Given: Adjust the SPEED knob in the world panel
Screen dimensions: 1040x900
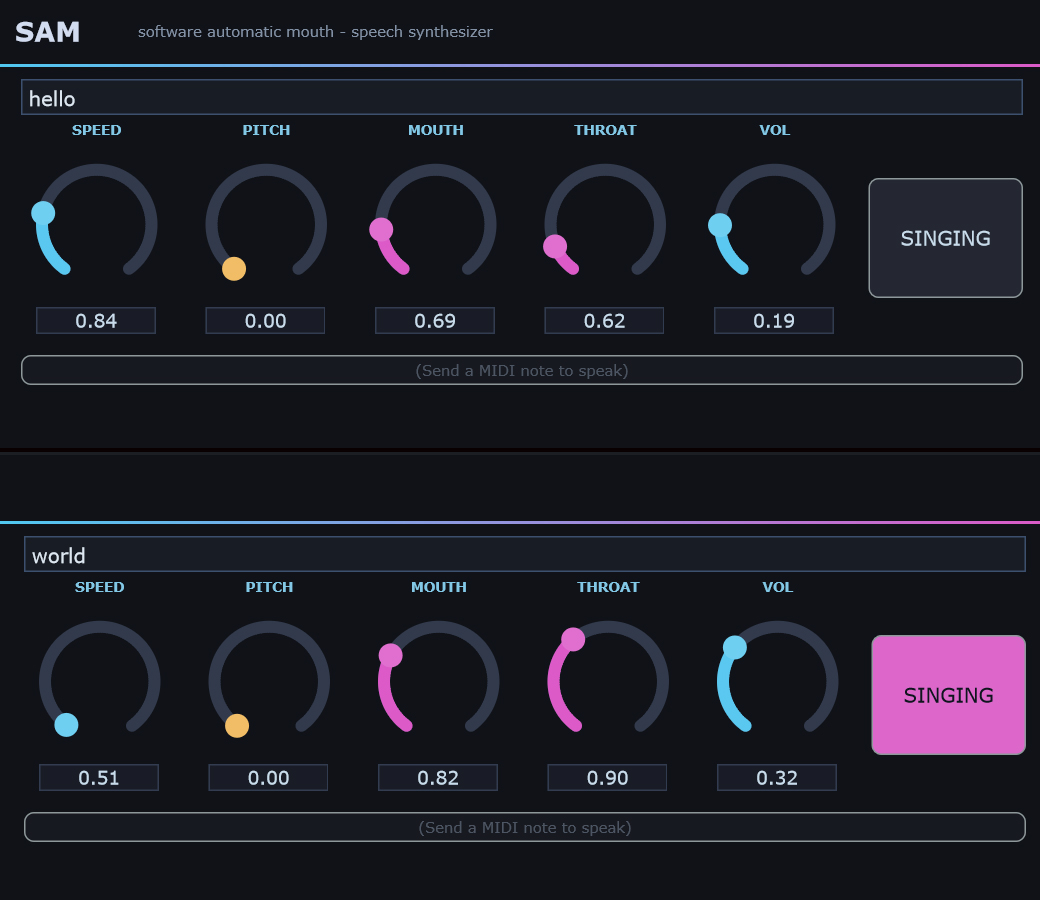Looking at the screenshot, I should (x=99, y=680).
